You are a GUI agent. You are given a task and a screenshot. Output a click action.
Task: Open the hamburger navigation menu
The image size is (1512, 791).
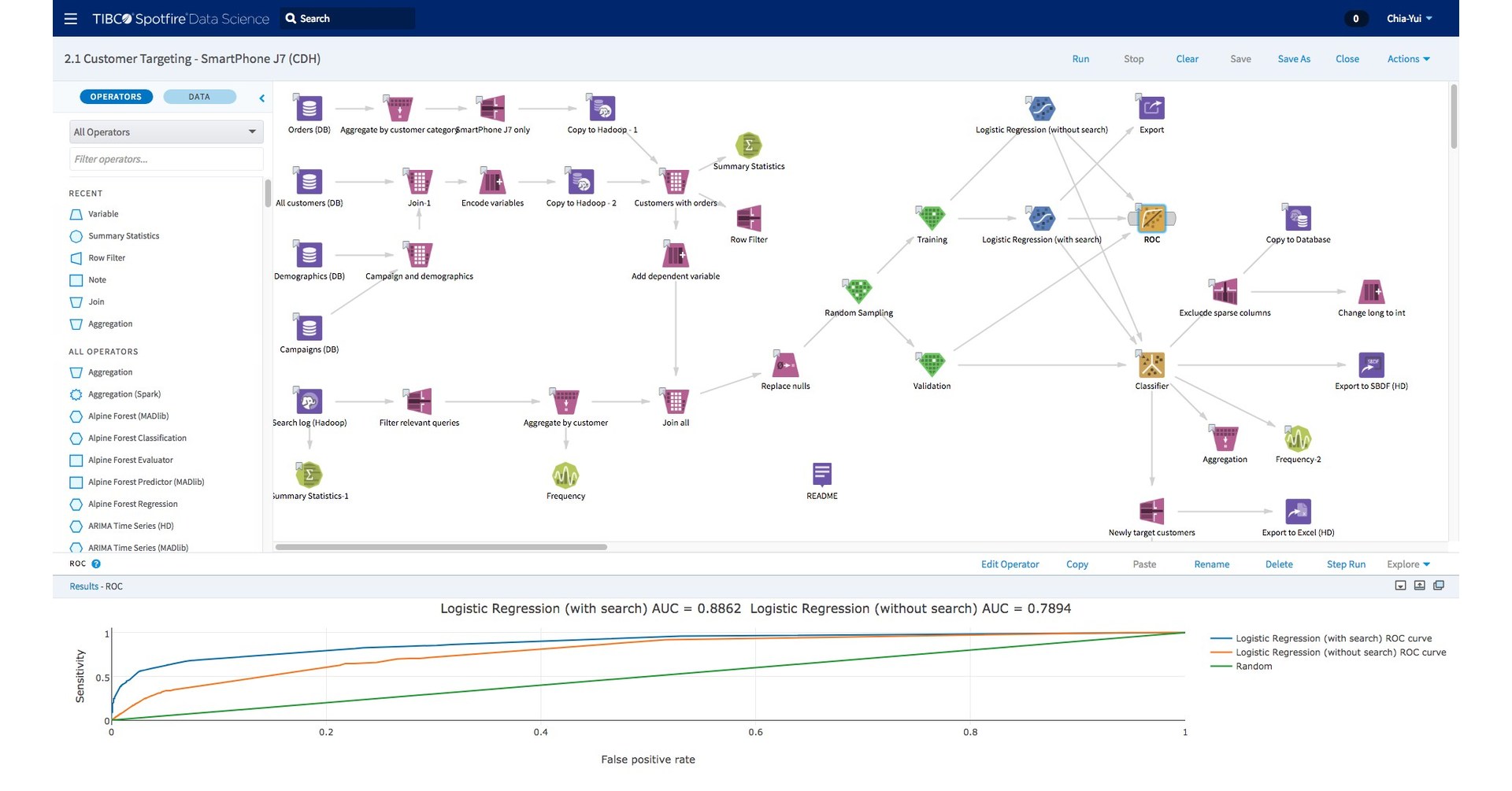point(71,18)
